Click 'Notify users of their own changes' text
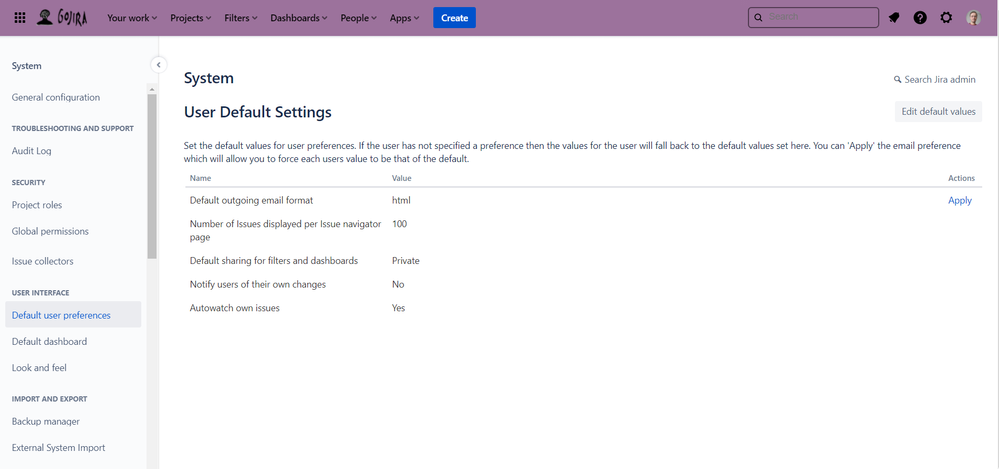The image size is (999, 469). [x=258, y=284]
